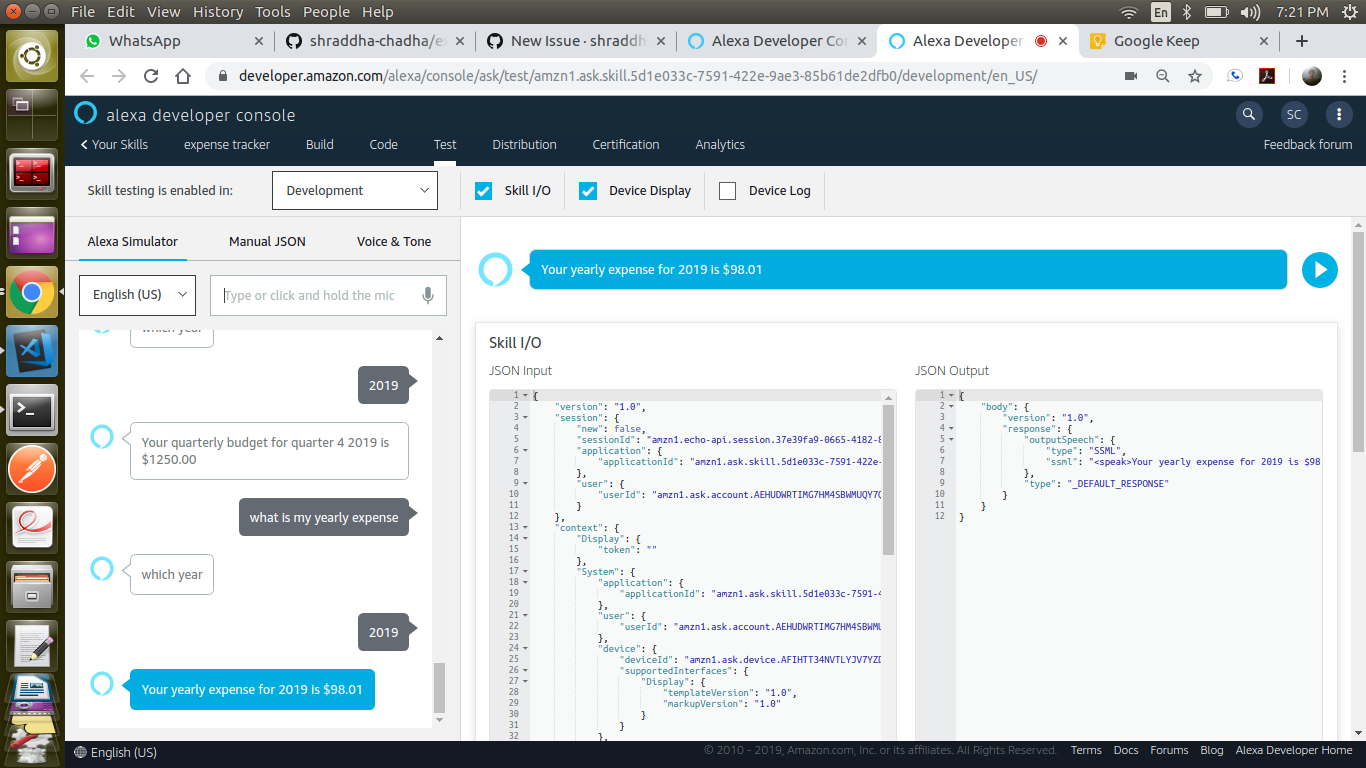
Task: Collapse the "session" fold arrow line 3
Action: click(526, 418)
